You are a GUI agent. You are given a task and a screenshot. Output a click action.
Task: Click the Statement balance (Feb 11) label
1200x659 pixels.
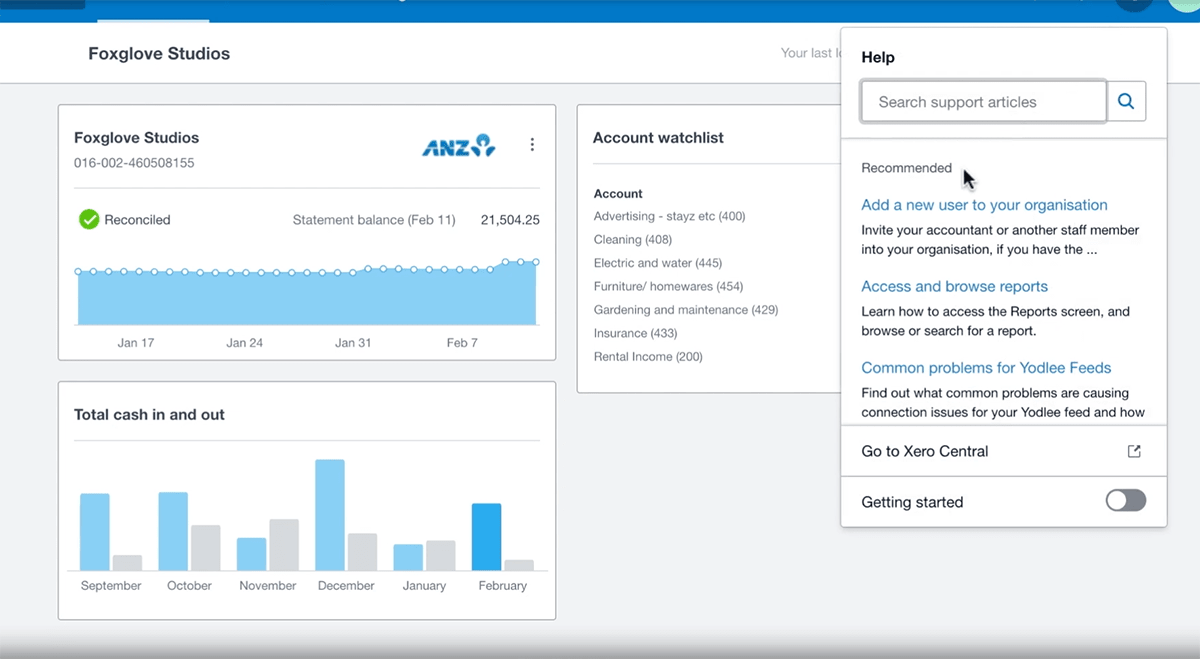coord(374,220)
